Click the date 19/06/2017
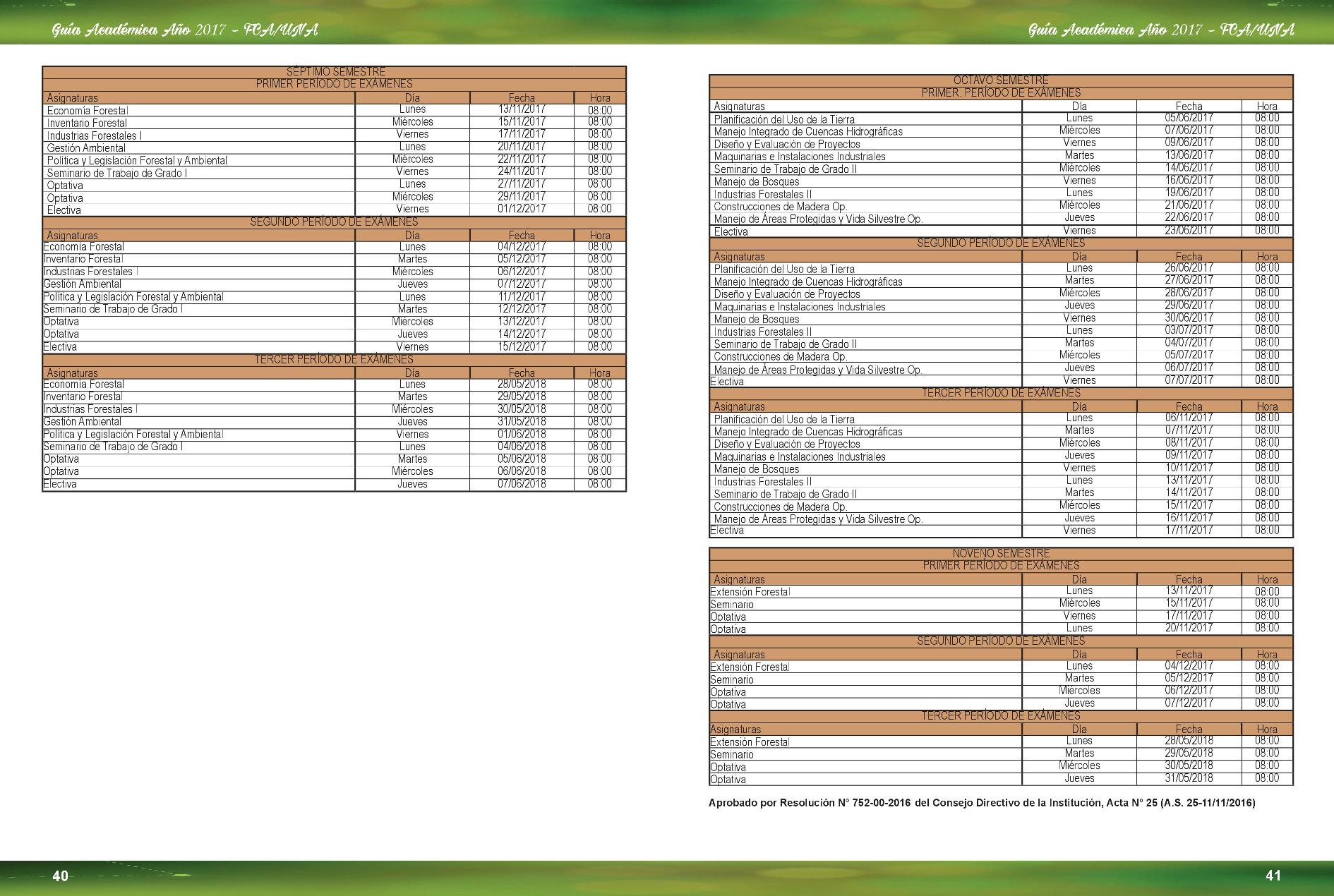The height and width of the screenshot is (896, 1334). tap(1189, 193)
